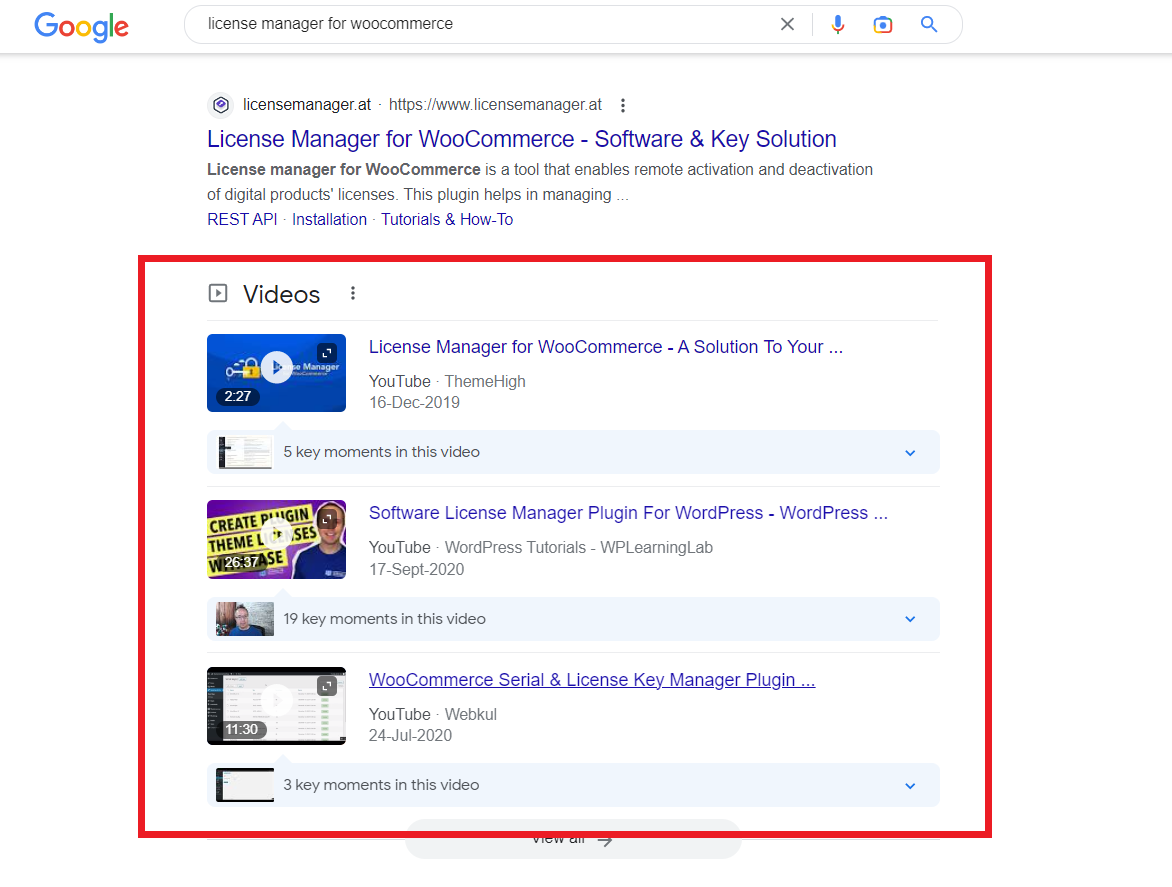Click the preview thumbnail beside 3 key moments

tap(245, 785)
